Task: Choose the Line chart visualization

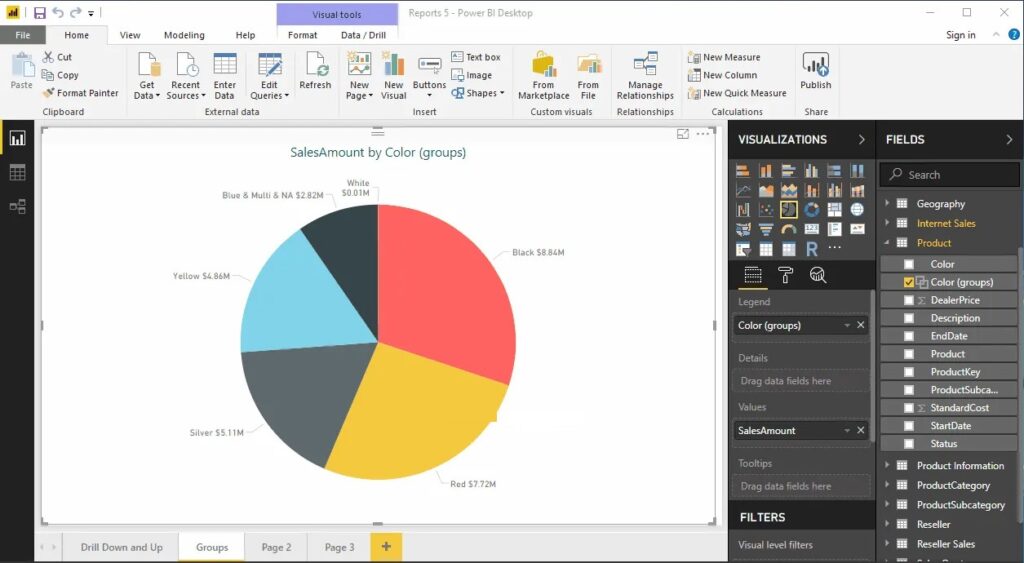Action: pos(743,190)
